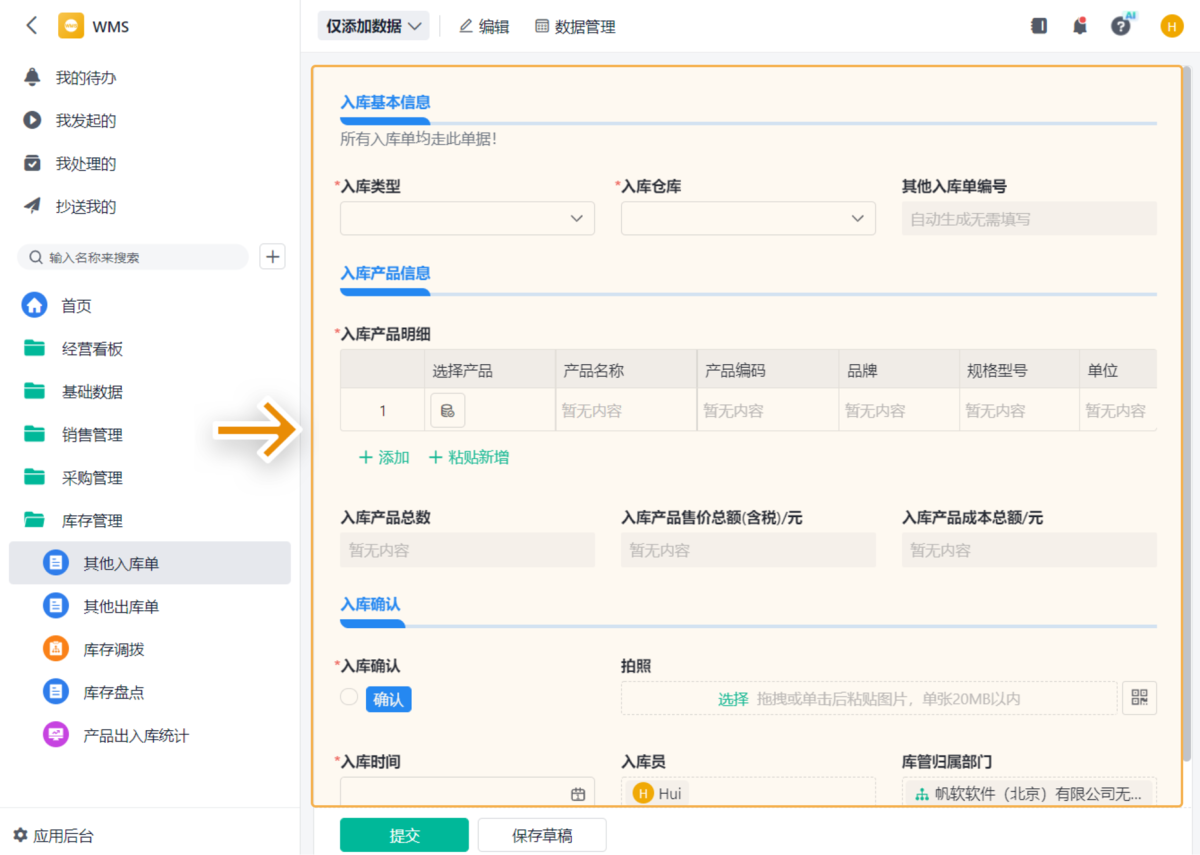Click the select product icon in row 1

point(448,410)
